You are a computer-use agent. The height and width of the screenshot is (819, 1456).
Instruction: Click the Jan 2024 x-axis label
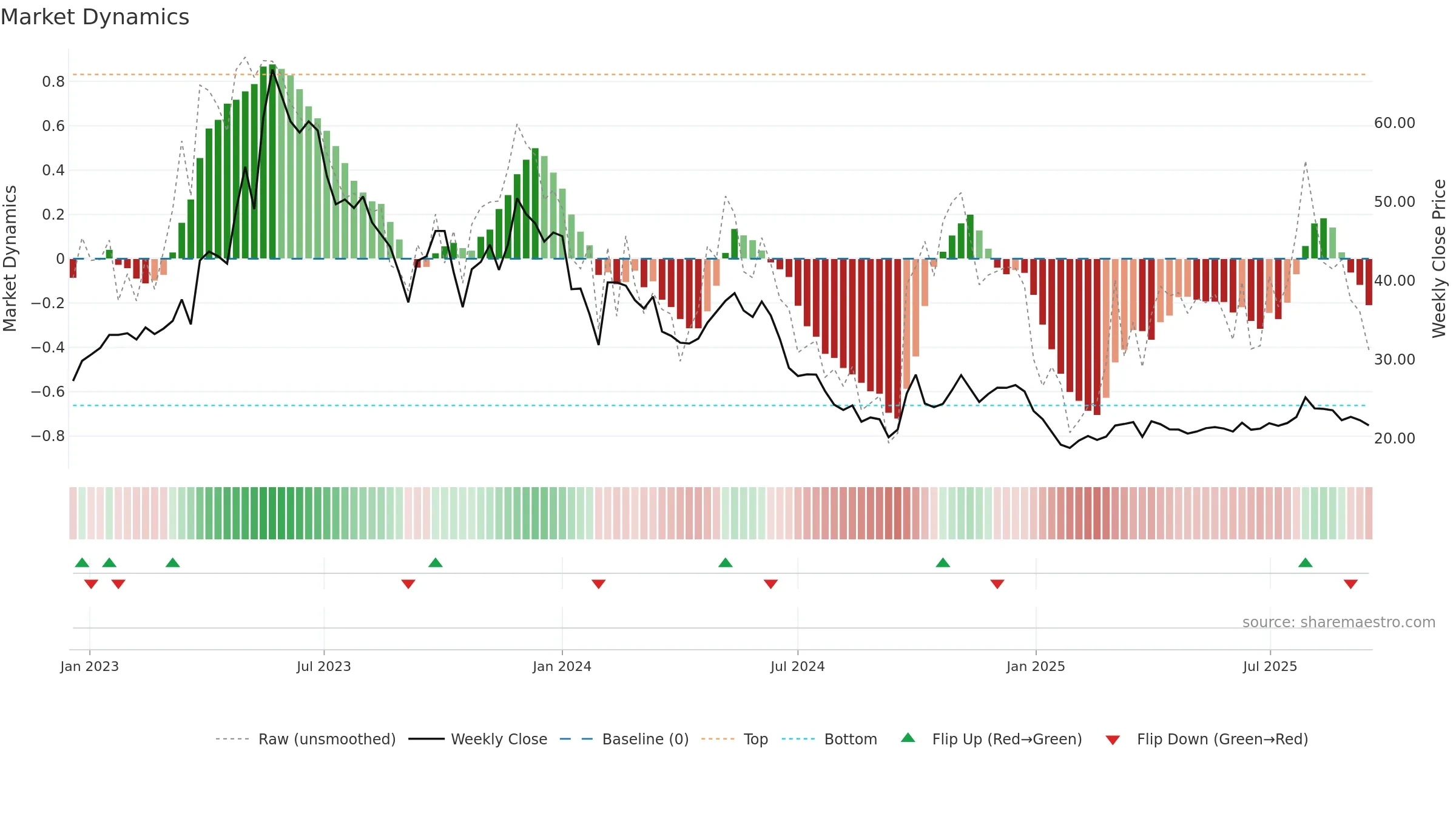pyautogui.click(x=562, y=666)
